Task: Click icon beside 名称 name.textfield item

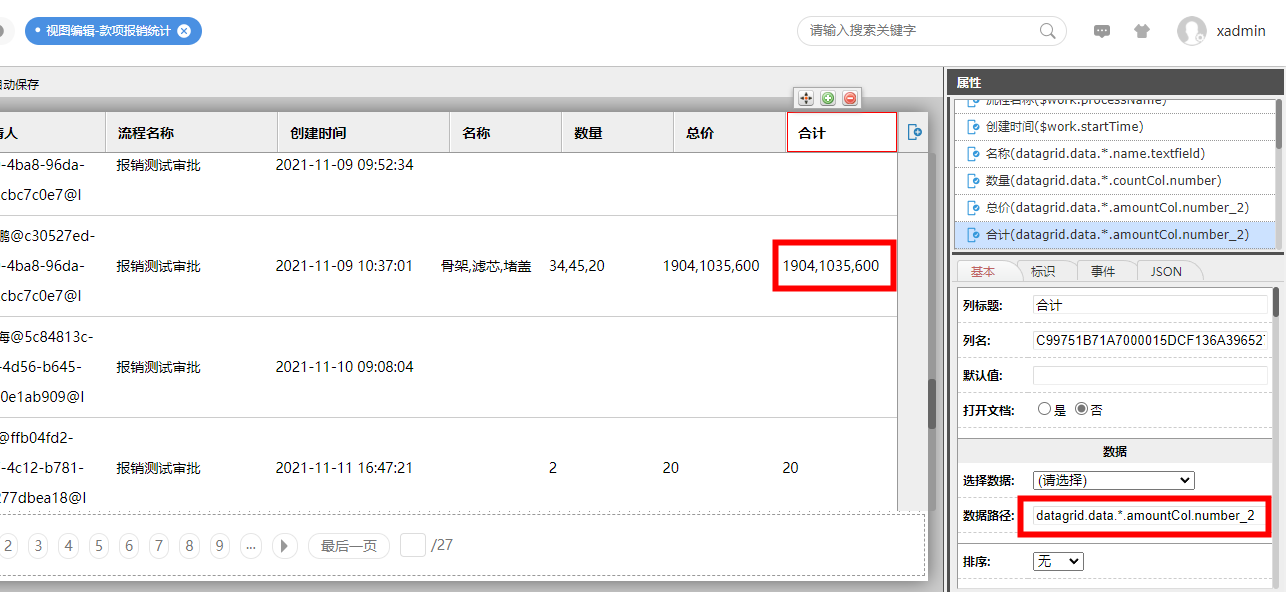Action: pos(974,154)
